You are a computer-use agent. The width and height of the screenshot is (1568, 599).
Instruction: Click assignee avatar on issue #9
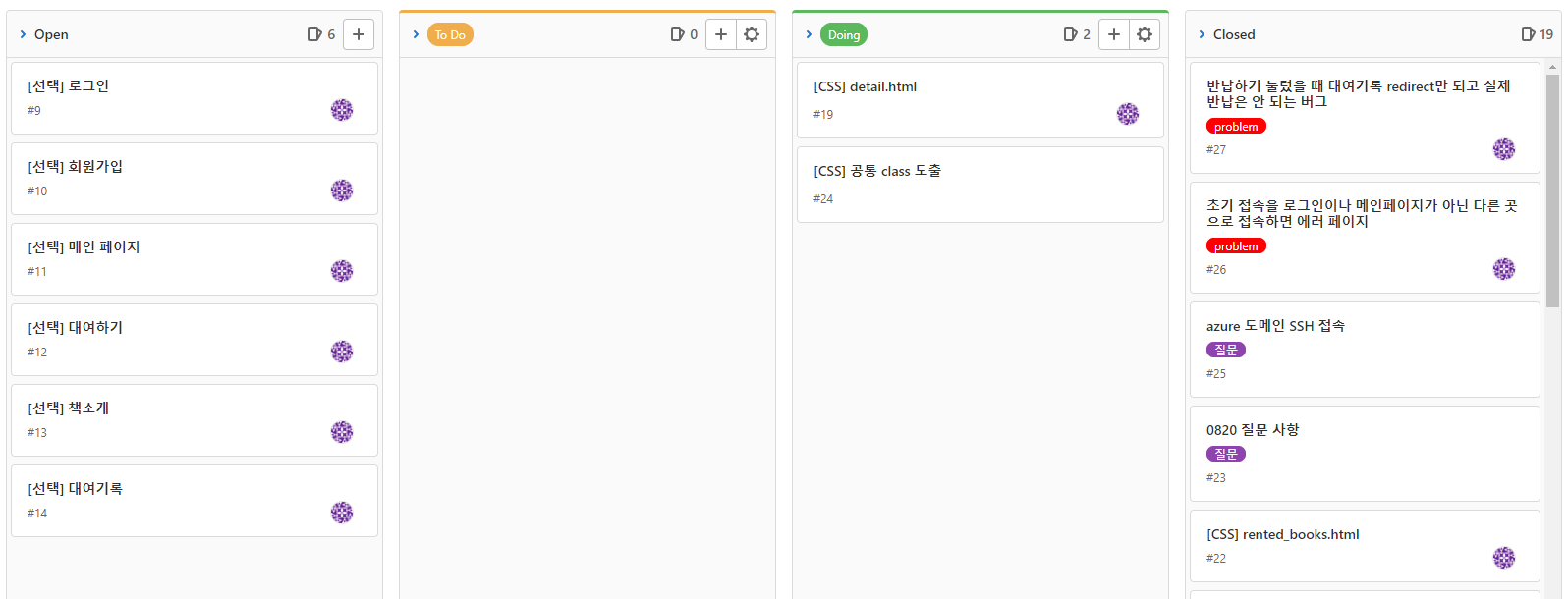(342, 110)
